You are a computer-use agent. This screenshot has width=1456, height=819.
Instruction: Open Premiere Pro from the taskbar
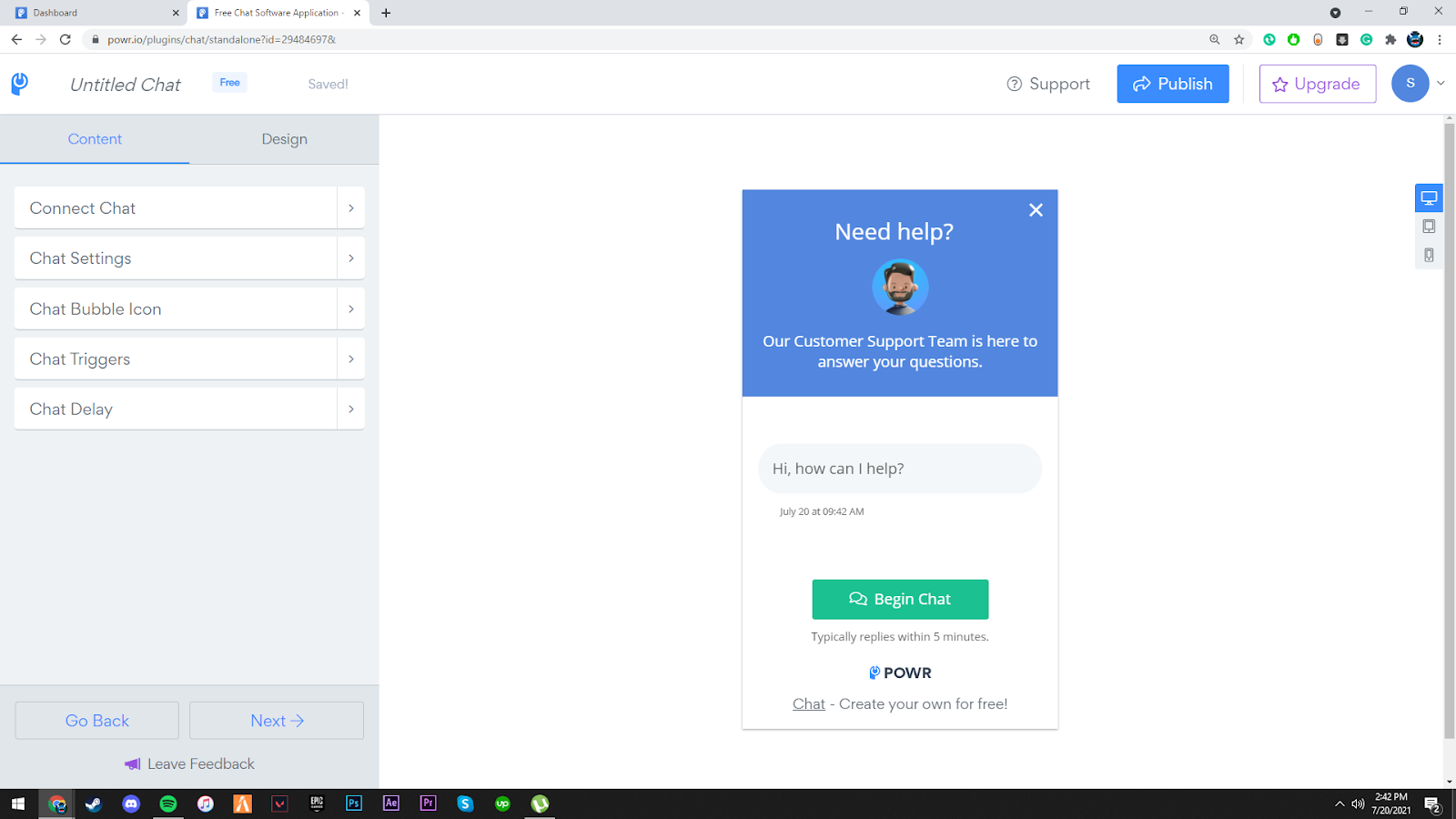pos(429,804)
